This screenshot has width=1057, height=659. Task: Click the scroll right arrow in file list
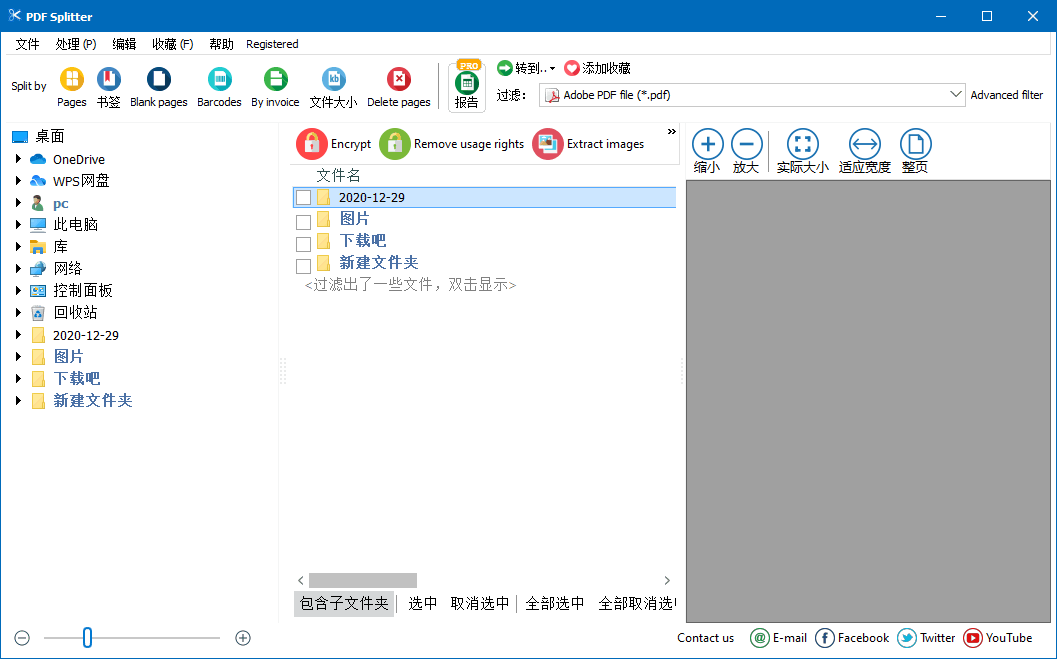click(x=667, y=581)
